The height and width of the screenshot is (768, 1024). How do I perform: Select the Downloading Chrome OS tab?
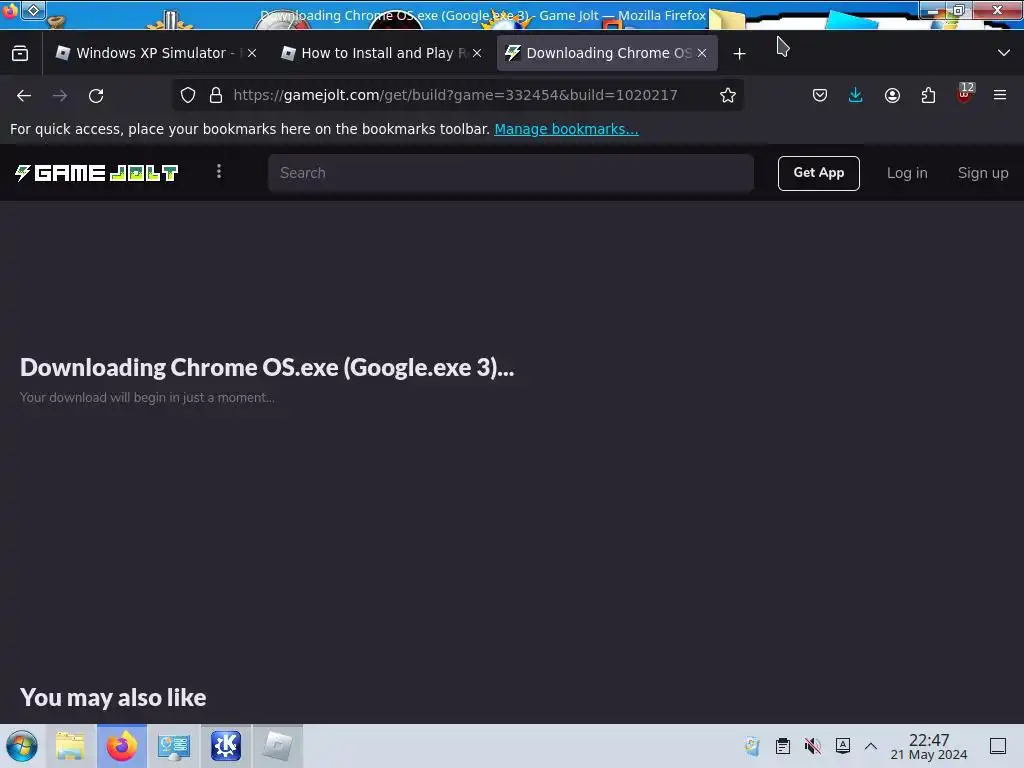607,53
